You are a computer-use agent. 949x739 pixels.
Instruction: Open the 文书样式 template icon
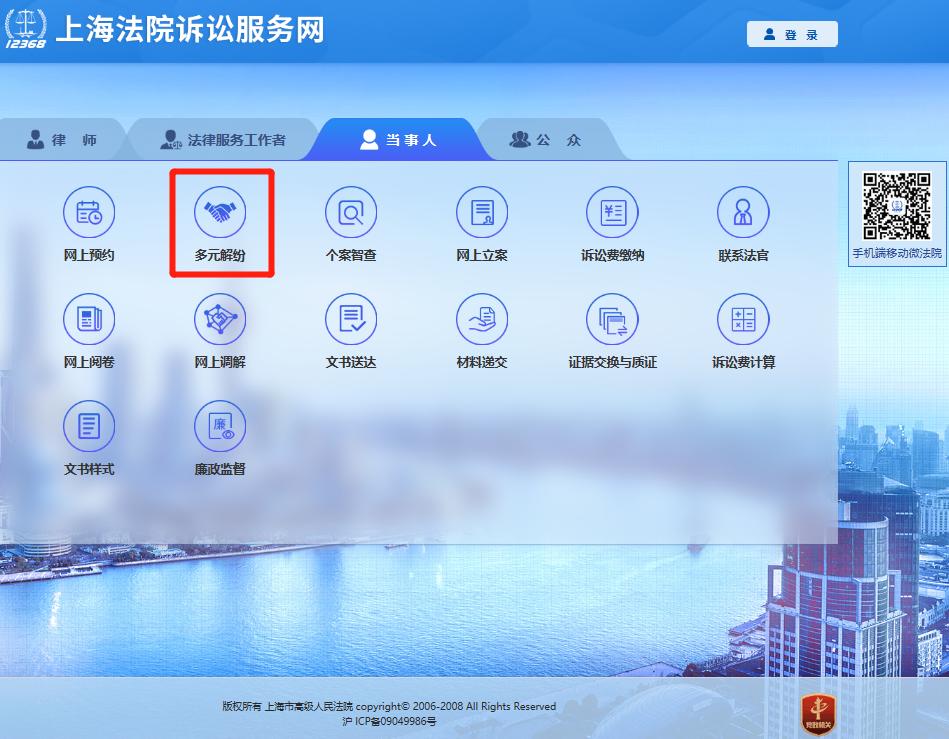click(x=89, y=427)
